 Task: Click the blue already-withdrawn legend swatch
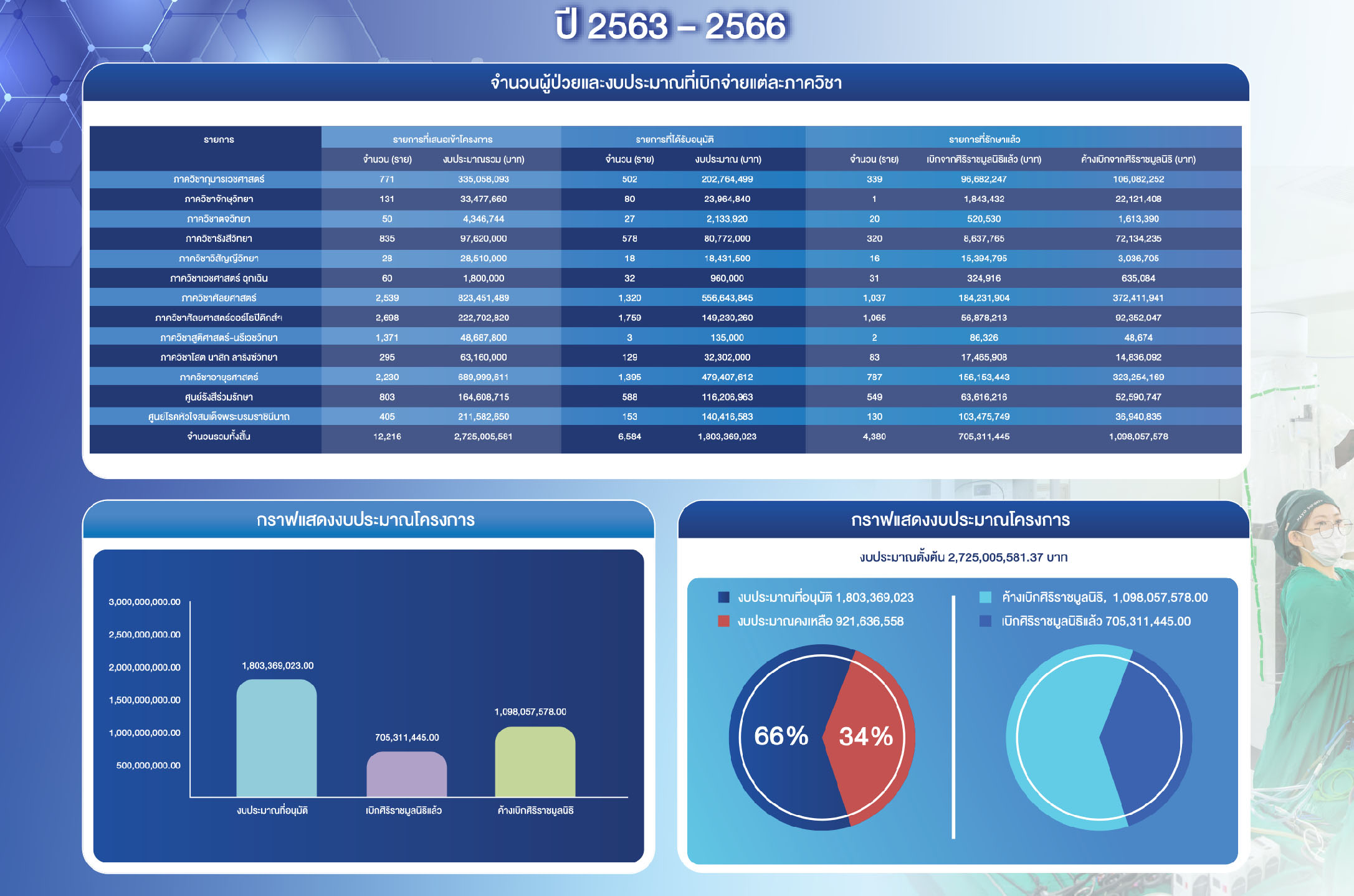tap(985, 621)
